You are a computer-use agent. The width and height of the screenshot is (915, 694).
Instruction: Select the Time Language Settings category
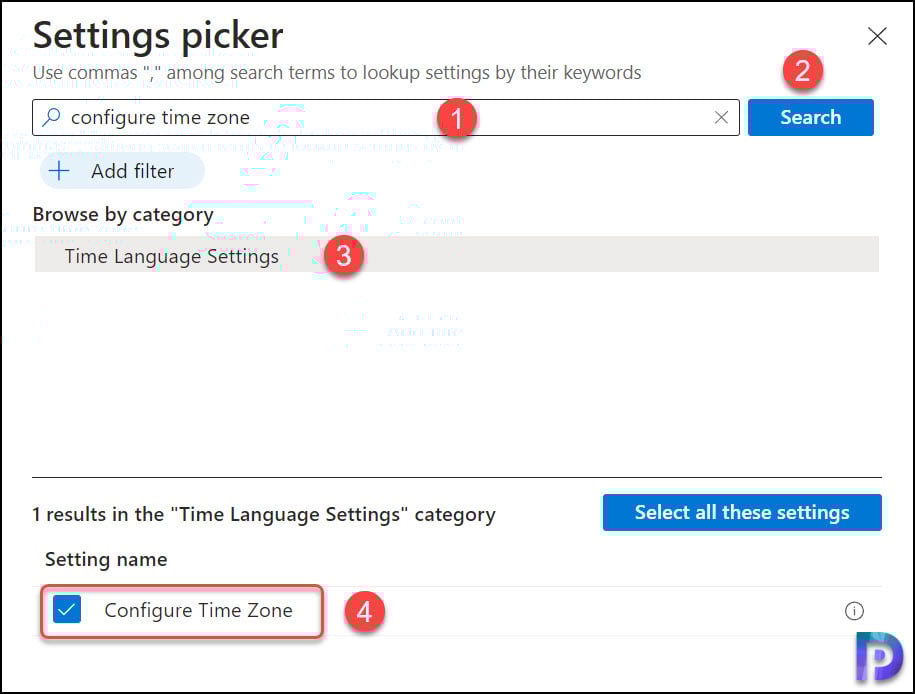click(x=456, y=254)
